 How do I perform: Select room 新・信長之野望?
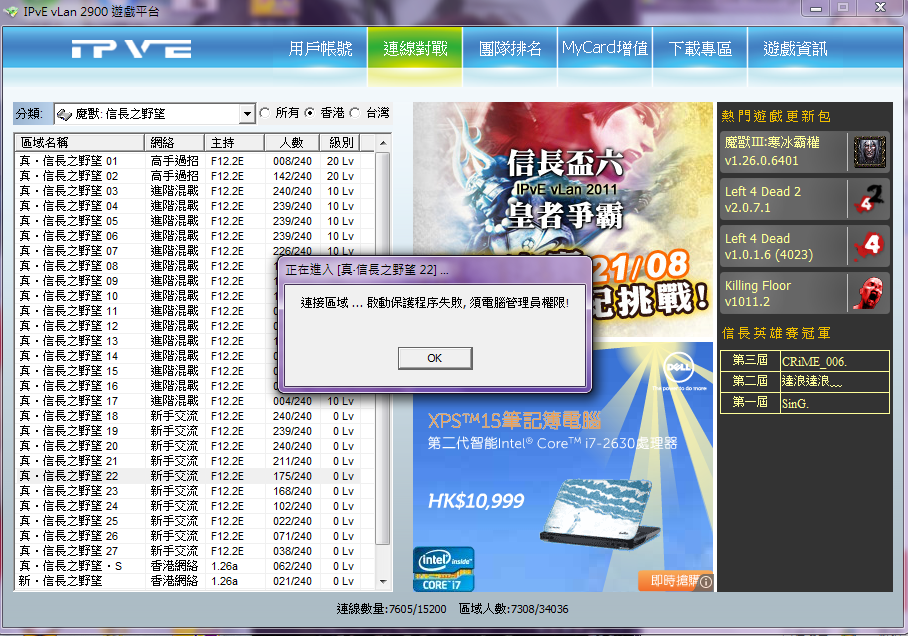pyautogui.click(x=188, y=582)
